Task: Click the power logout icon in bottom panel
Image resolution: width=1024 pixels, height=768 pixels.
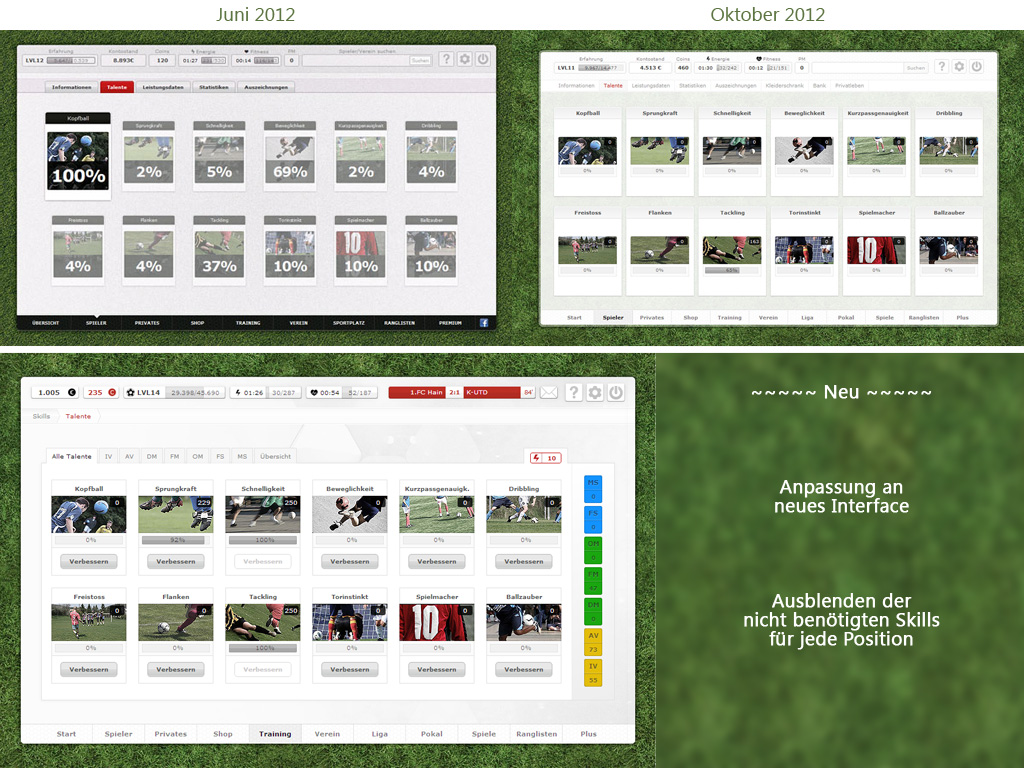Action: (616, 393)
